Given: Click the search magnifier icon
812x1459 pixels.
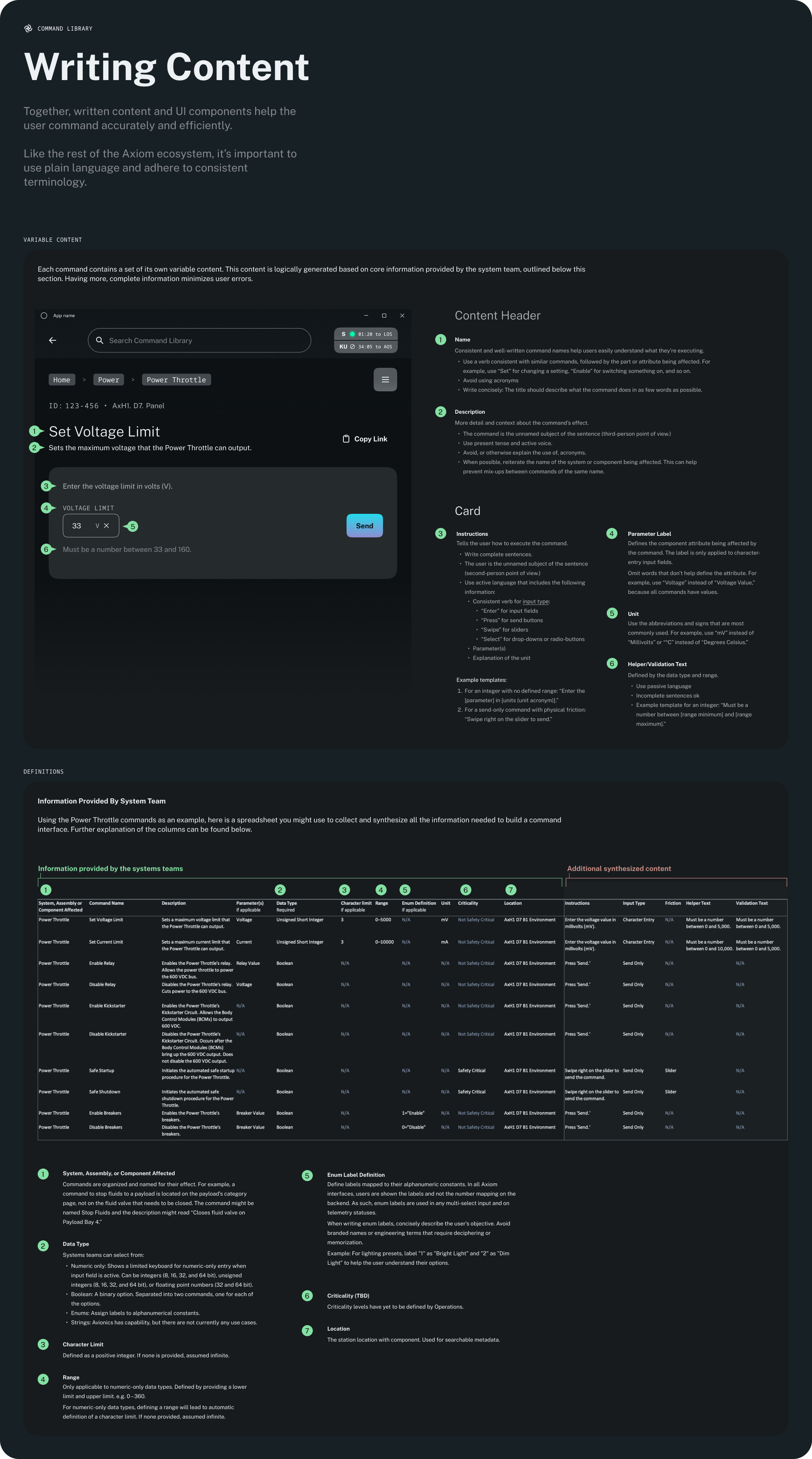Looking at the screenshot, I should click(x=100, y=340).
